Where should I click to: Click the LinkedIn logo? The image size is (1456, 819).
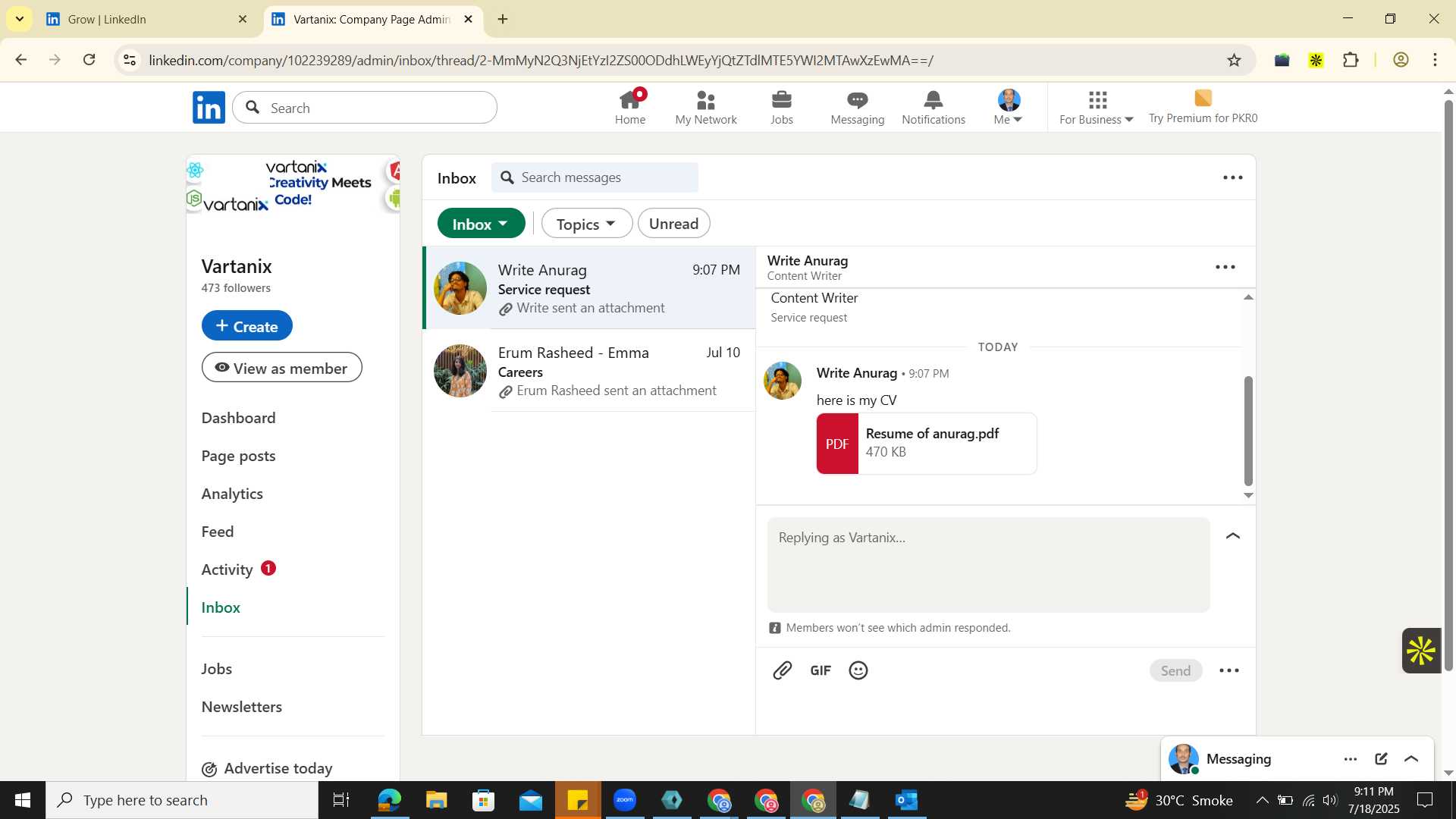(x=209, y=108)
